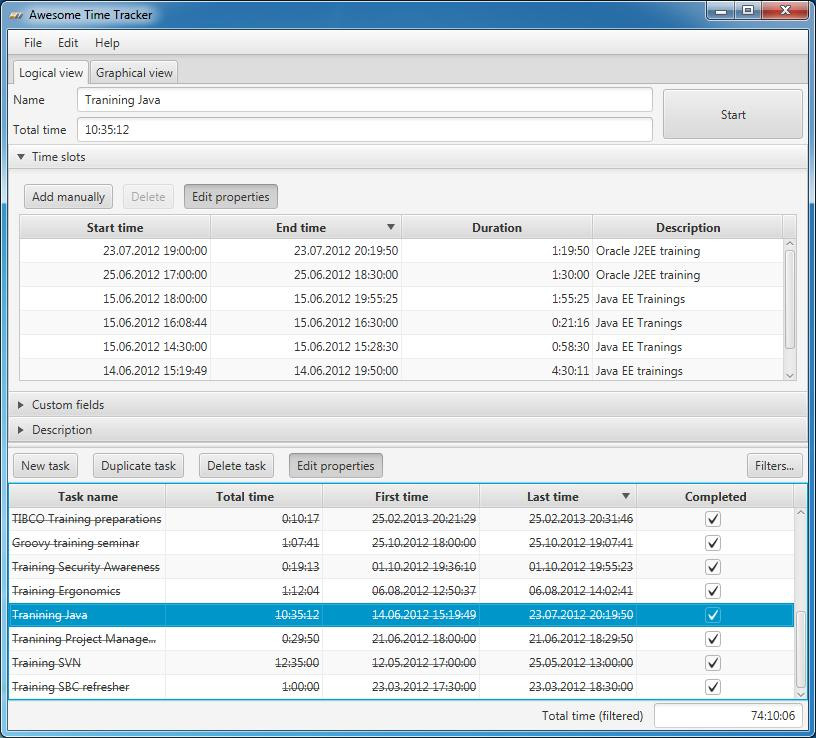Click the Duplicate task button

click(x=138, y=466)
